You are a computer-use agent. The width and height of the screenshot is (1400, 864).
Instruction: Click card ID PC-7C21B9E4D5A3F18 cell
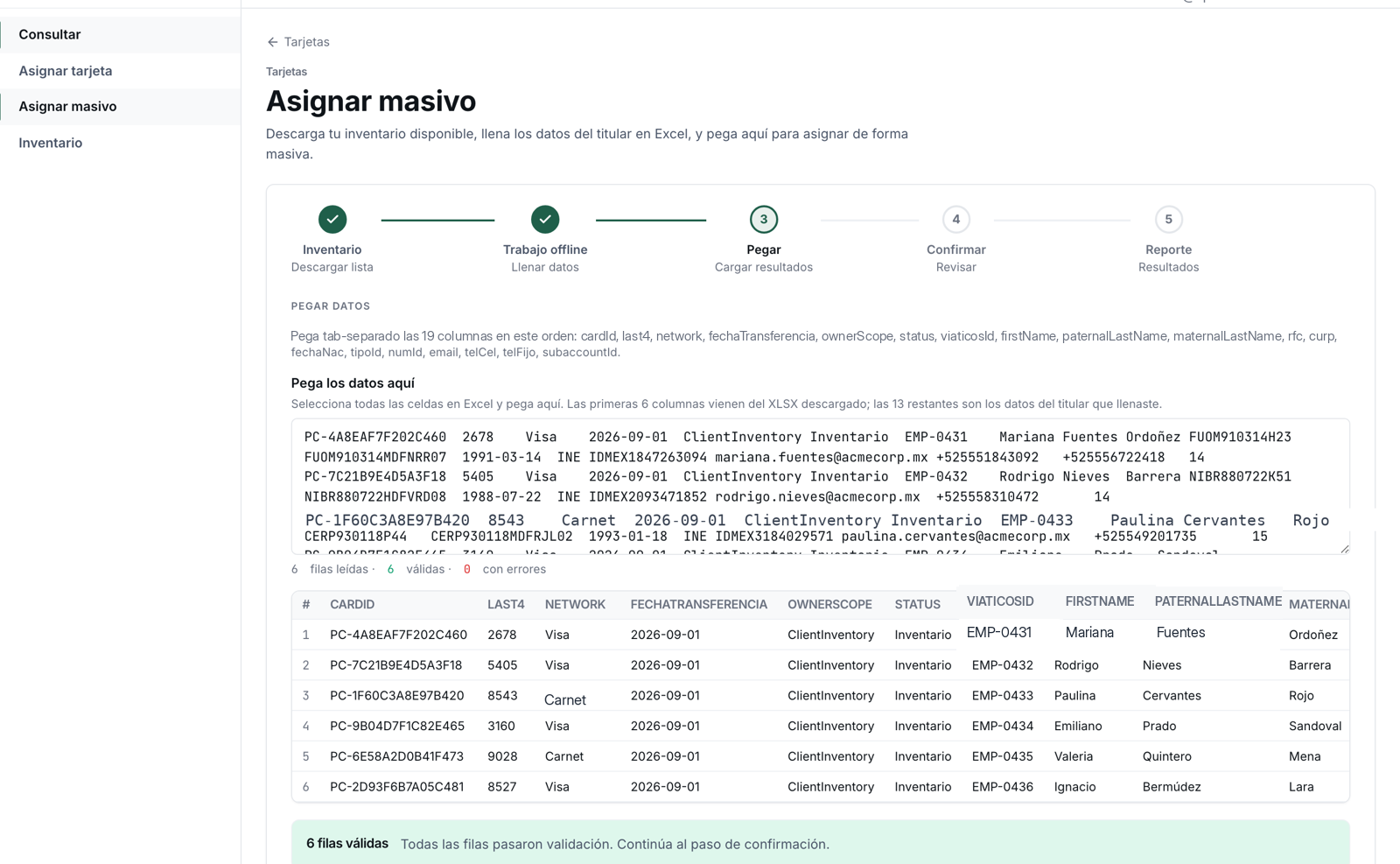pyautogui.click(x=395, y=665)
